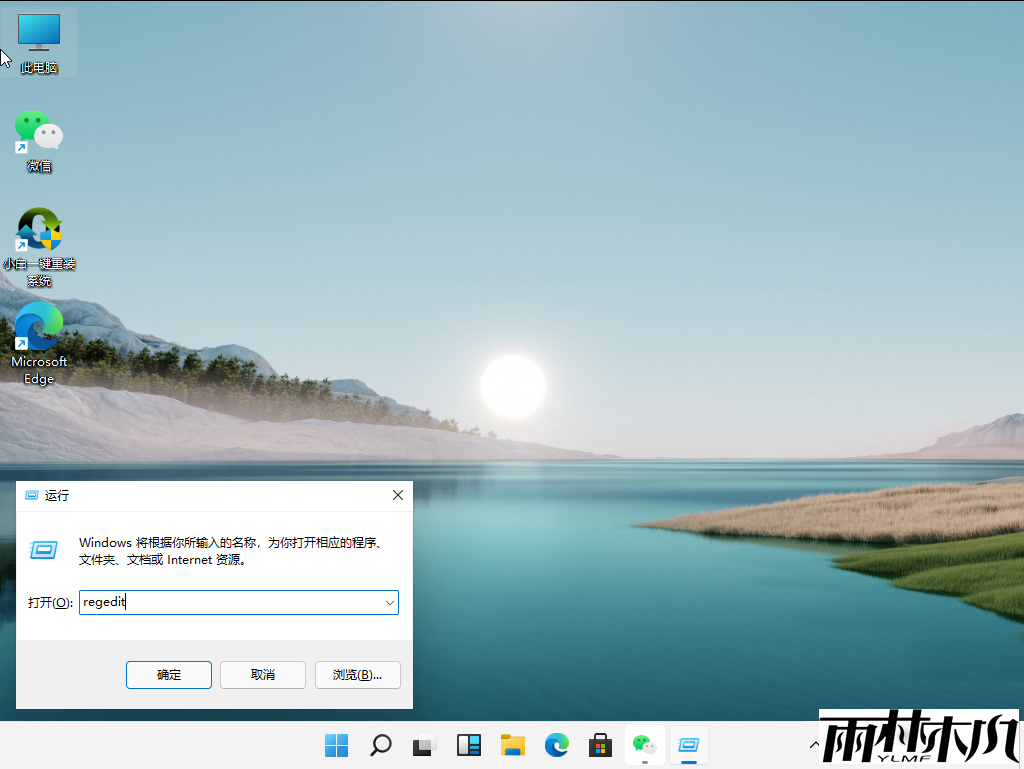1024x769 pixels.
Task: Click the regedit text input field
Action: pyautogui.click(x=230, y=603)
